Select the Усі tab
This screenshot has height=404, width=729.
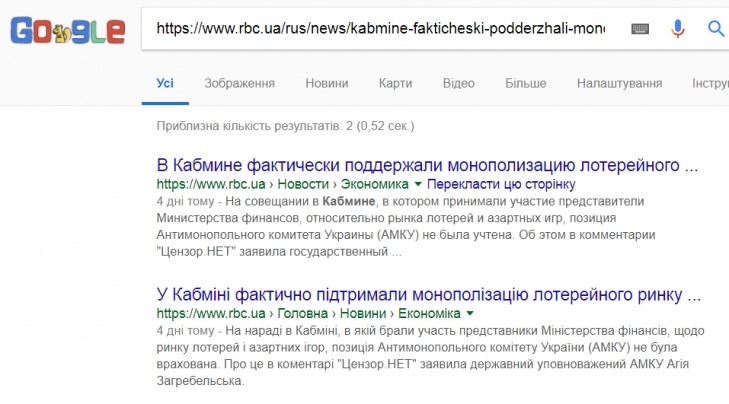coord(165,83)
